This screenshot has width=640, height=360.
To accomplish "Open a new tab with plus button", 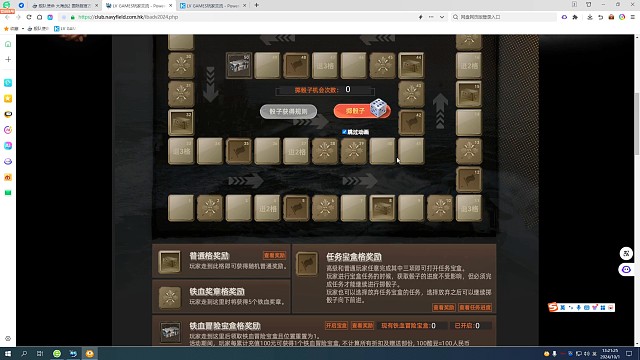I will click(257, 5).
